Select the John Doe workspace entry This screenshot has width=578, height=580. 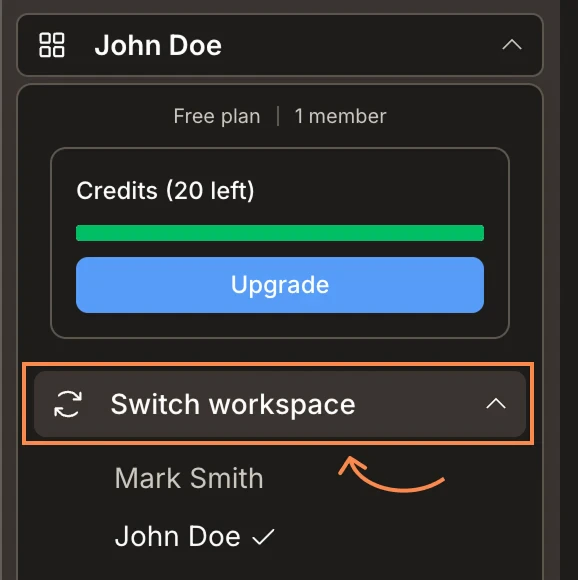point(178,536)
